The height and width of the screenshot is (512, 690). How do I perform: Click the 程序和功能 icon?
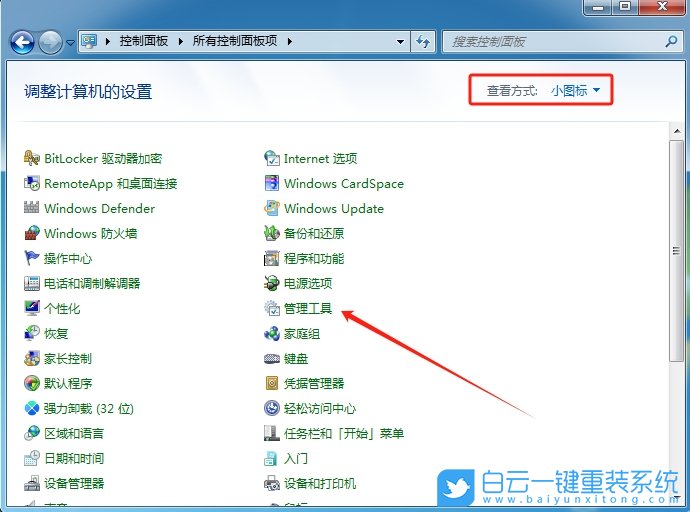272,258
